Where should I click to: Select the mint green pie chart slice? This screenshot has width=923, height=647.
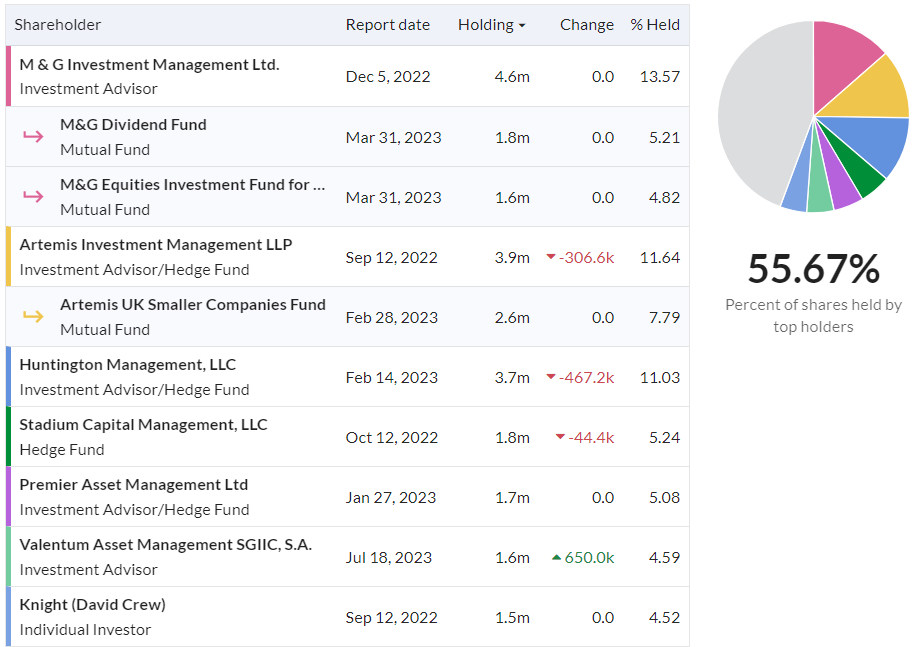pos(818,187)
